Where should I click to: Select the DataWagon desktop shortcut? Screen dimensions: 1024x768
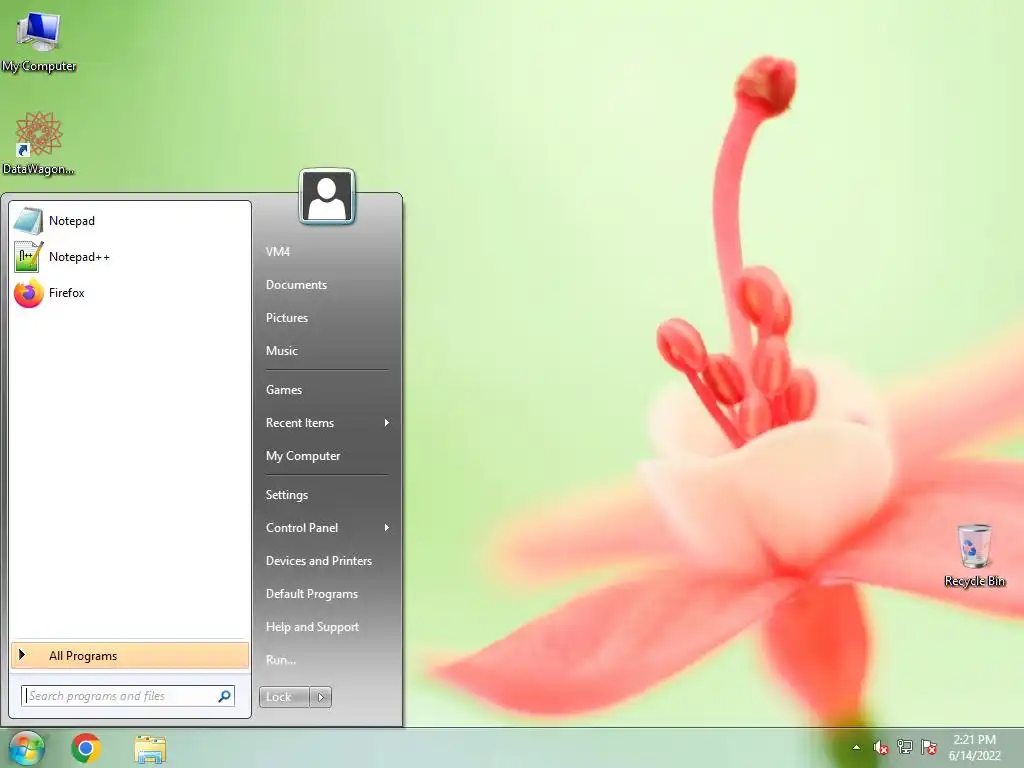pyautogui.click(x=39, y=144)
